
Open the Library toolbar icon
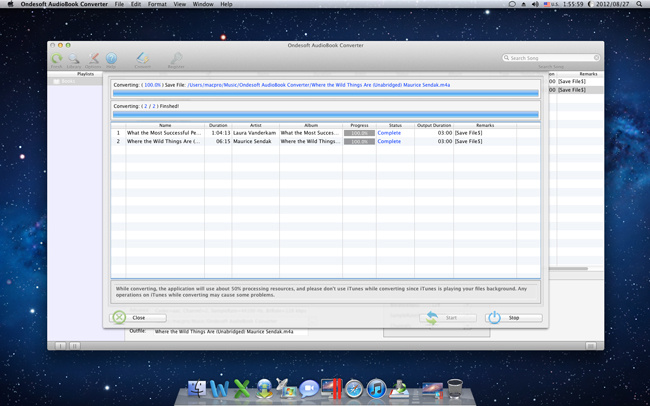tap(74, 58)
